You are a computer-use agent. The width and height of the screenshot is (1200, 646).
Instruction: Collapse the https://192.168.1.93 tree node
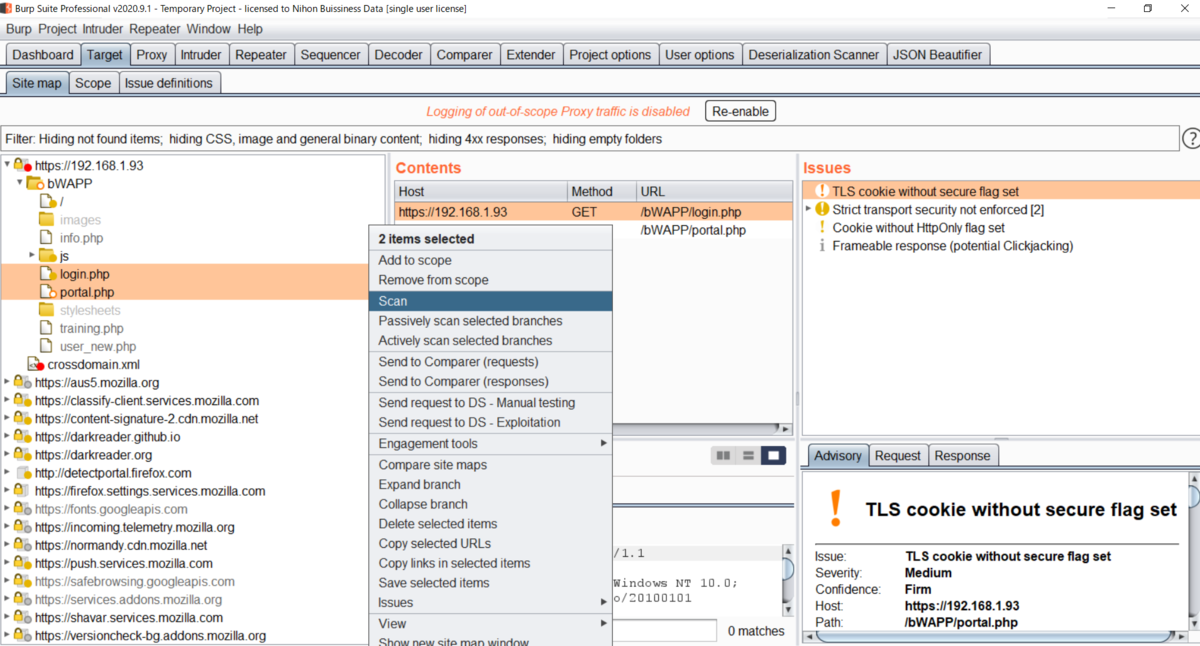click(x=7, y=165)
